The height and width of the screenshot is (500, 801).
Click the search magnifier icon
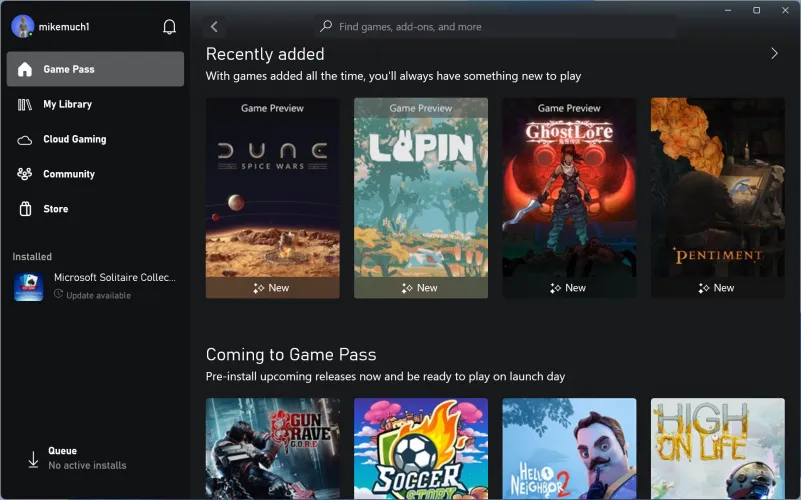coord(326,27)
